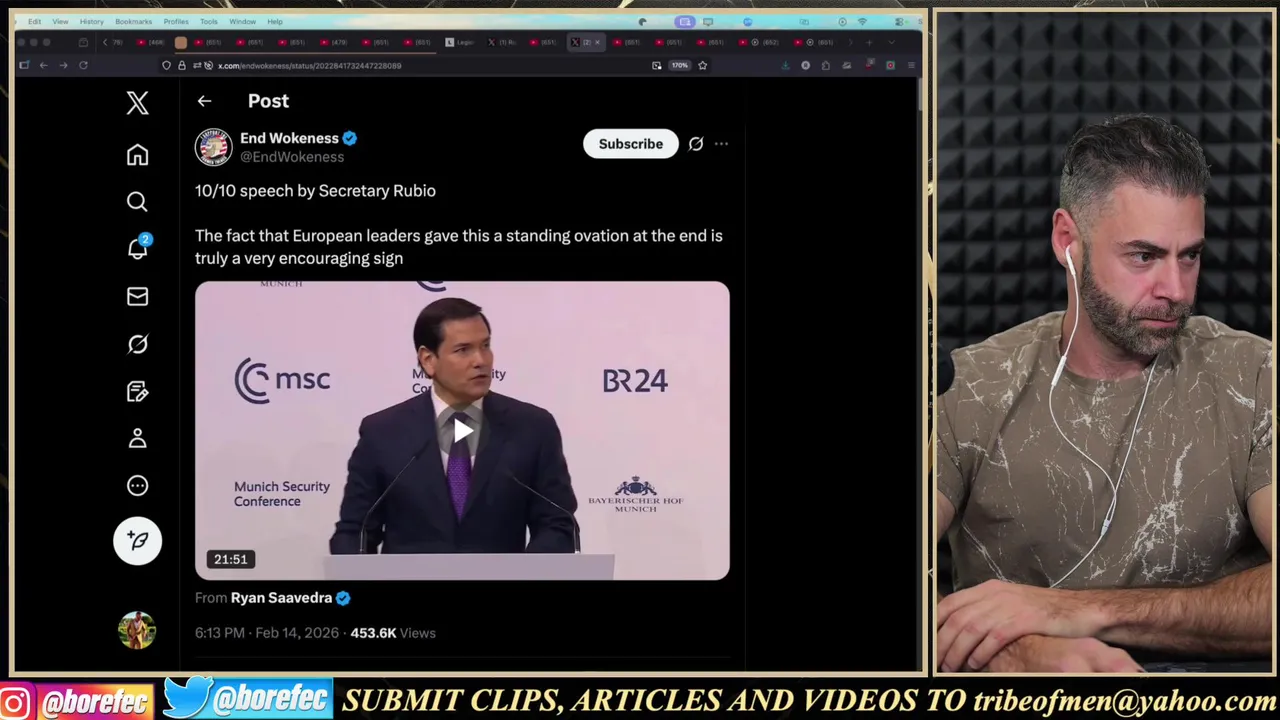Image resolution: width=1280 pixels, height=720 pixels.
Task: Open the Grok icon in the sidebar
Action: coord(137,344)
